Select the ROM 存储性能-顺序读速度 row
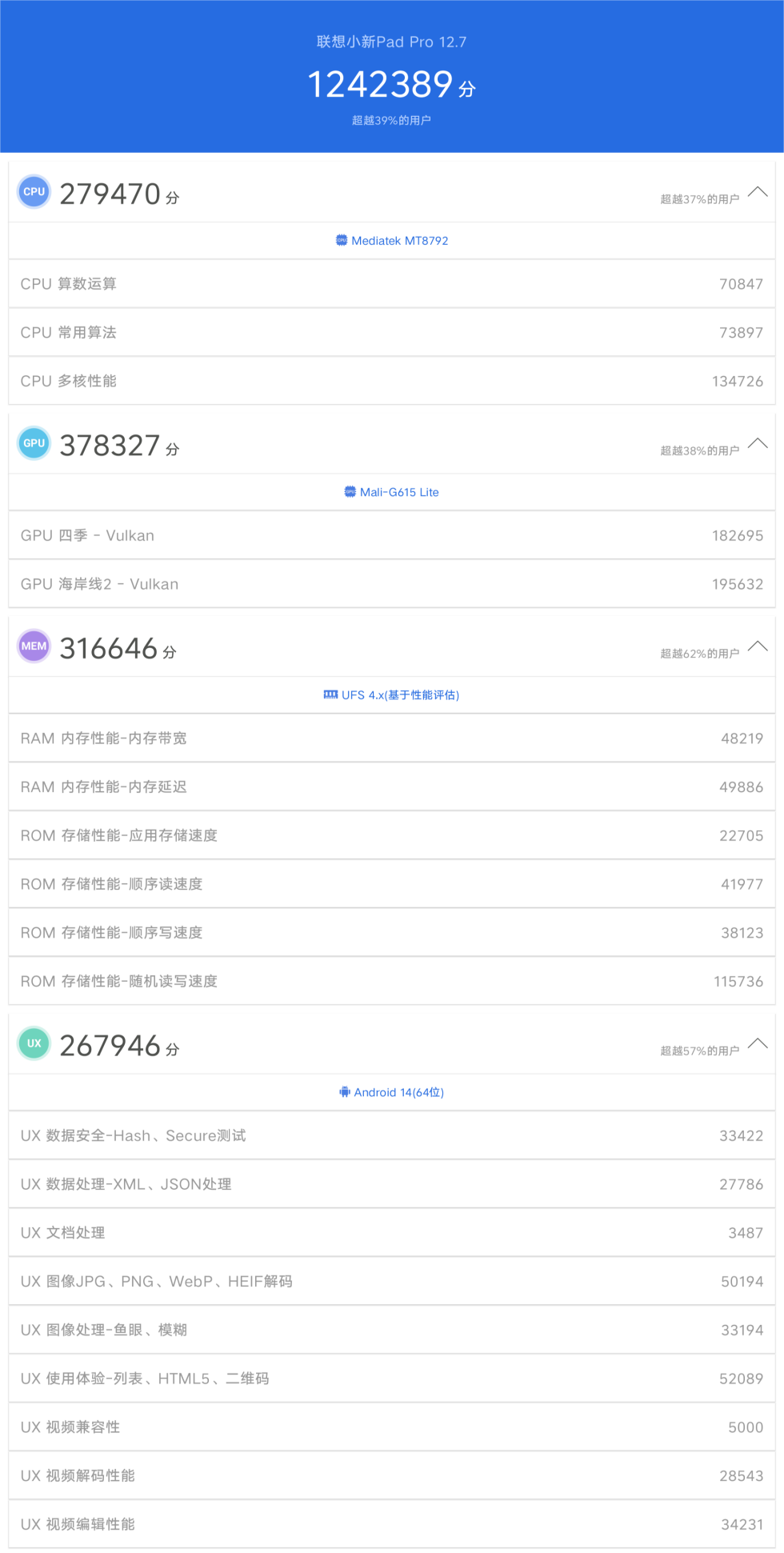The width and height of the screenshot is (784, 1553). (392, 884)
